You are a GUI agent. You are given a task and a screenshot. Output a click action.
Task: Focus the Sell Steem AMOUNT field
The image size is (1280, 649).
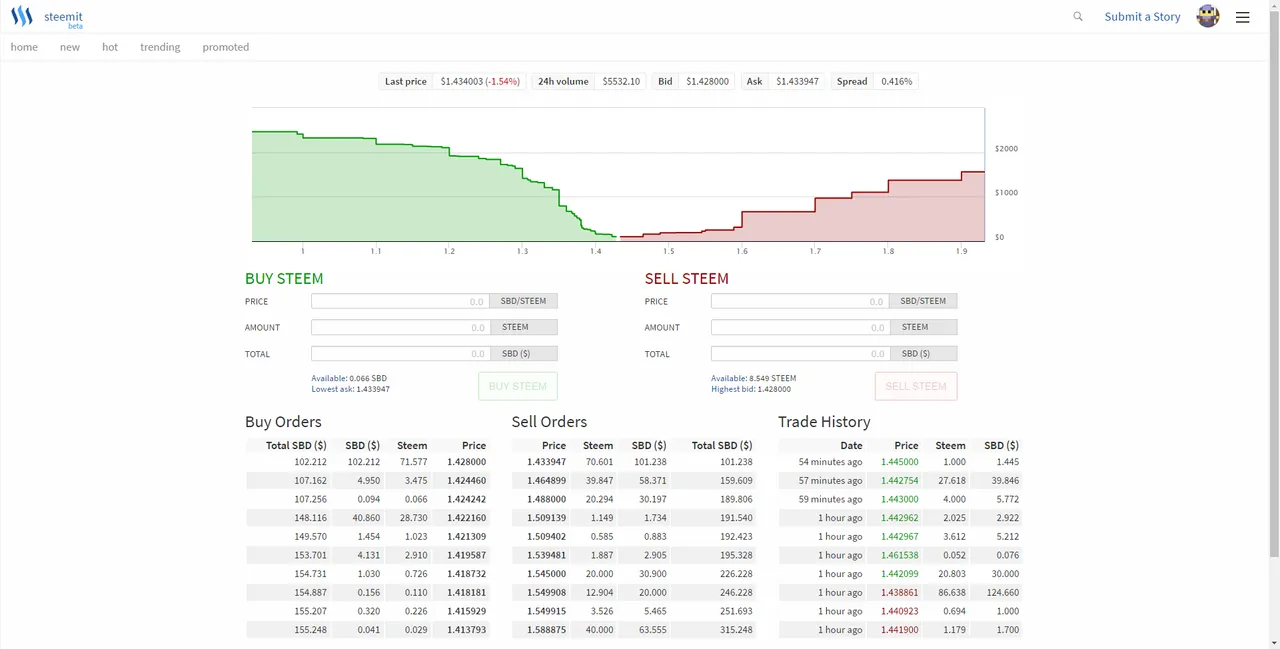800,327
